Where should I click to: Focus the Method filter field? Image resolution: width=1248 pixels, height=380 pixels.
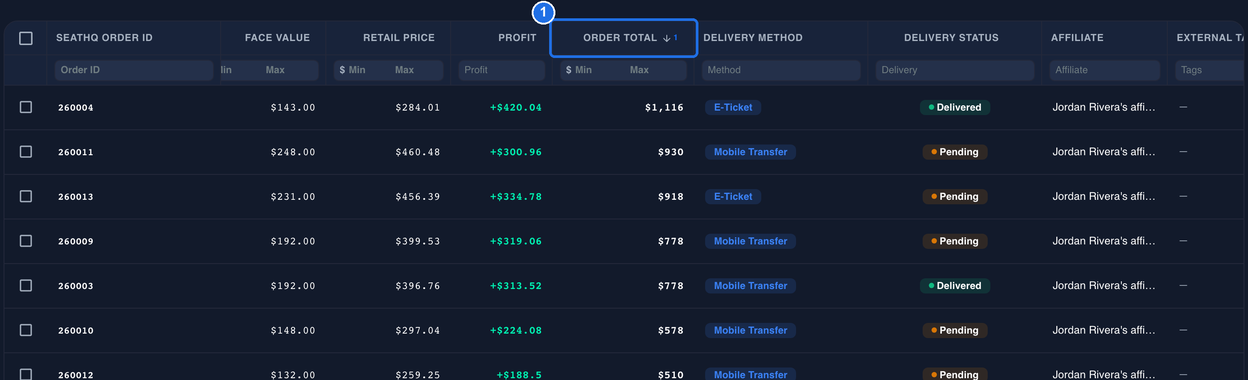coord(781,70)
